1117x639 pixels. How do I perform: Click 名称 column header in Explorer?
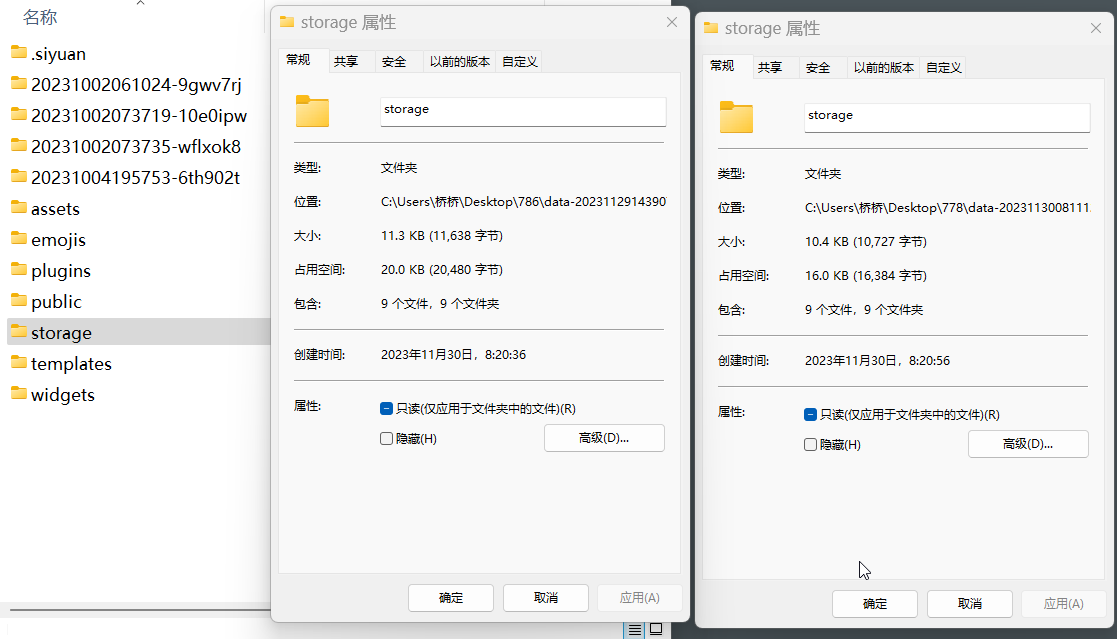(40, 17)
